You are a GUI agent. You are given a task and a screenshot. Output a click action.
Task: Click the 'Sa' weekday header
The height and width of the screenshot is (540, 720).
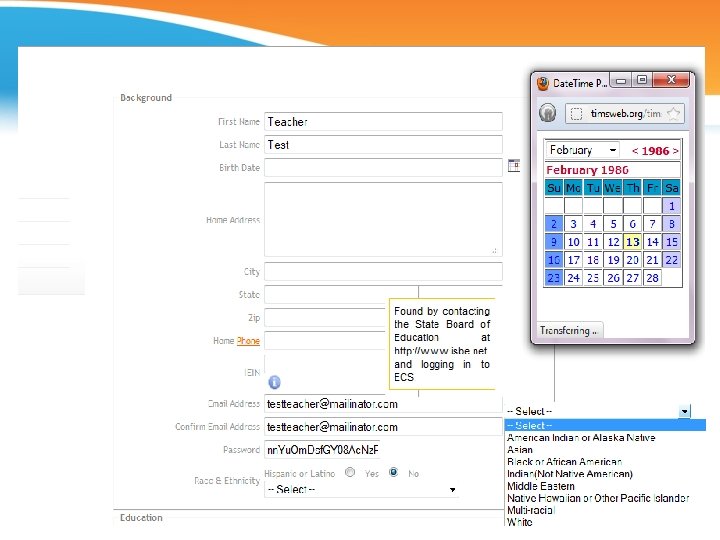click(671, 188)
